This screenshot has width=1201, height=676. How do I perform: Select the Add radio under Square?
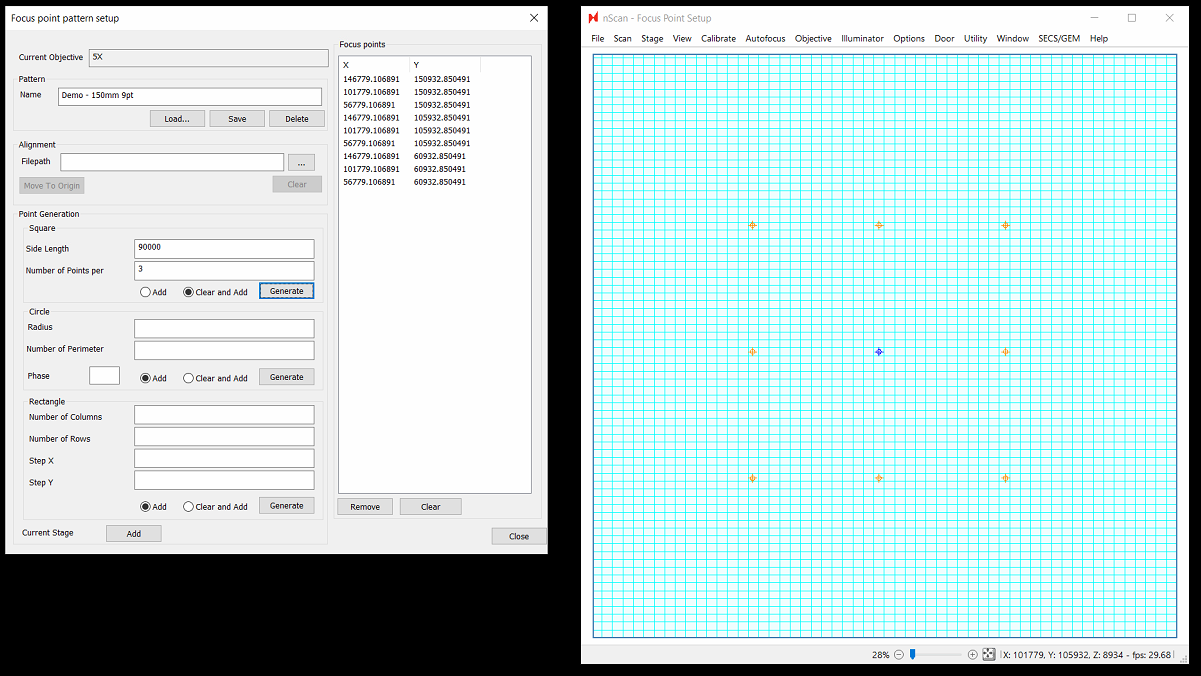[146, 292]
